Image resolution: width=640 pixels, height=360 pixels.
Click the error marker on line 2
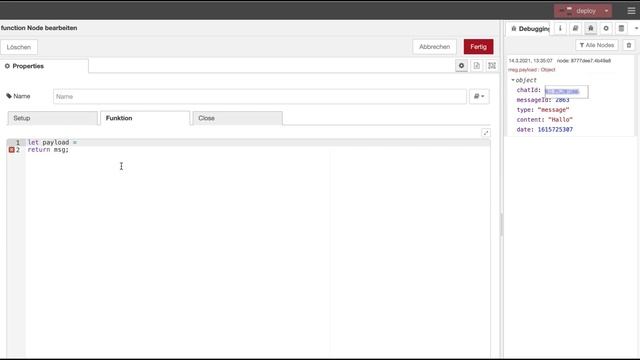[11, 150]
